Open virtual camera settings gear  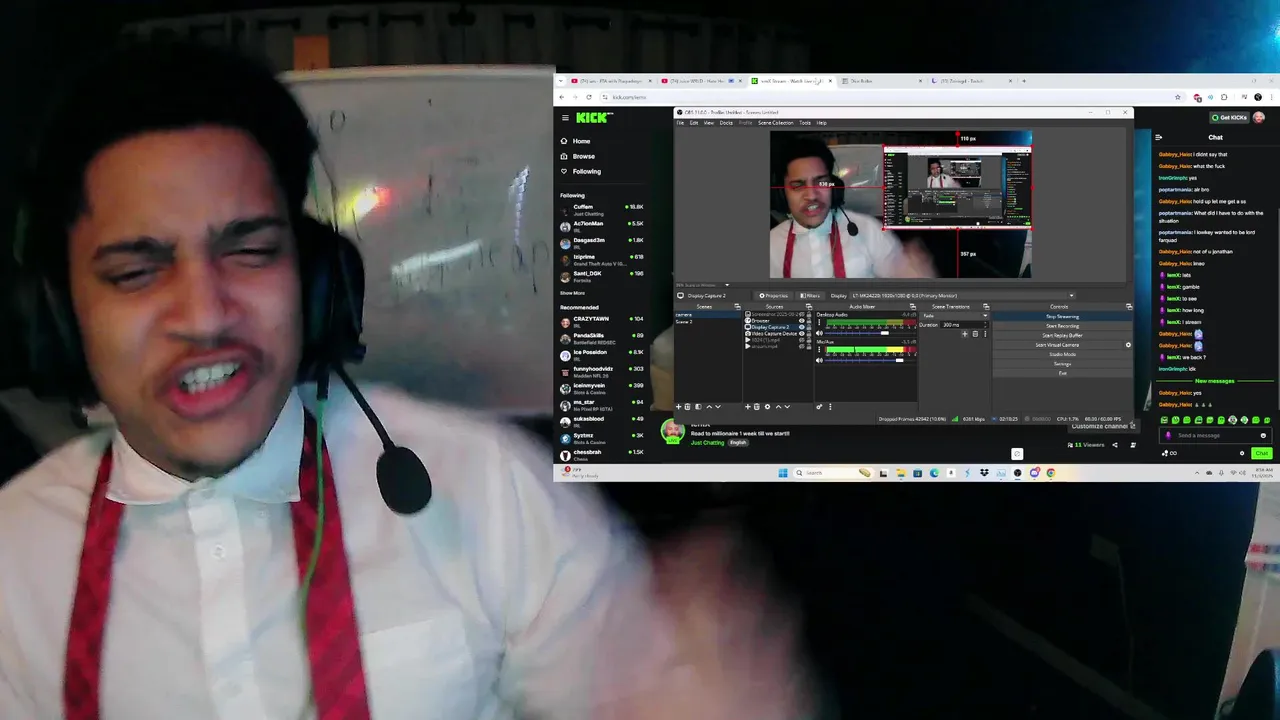(1128, 345)
